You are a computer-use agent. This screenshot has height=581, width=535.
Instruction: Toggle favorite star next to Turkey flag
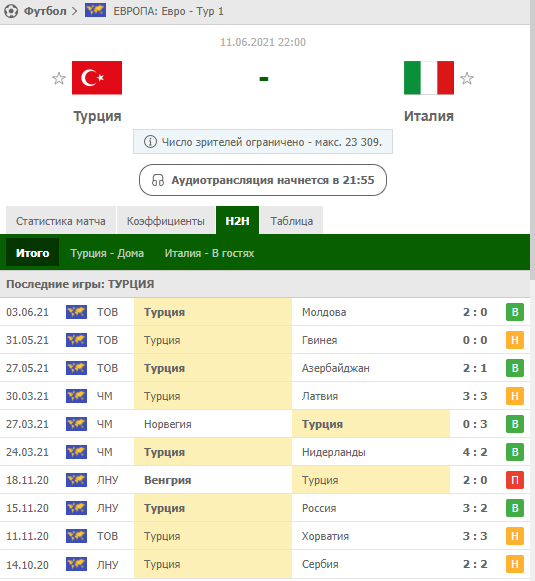pos(59,78)
